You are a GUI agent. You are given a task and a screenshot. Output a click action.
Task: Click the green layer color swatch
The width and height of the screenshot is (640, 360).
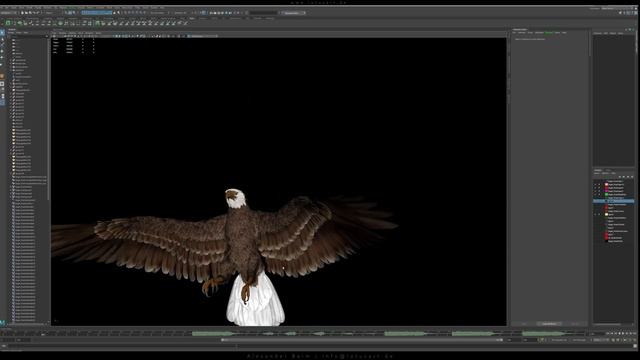coord(607,194)
